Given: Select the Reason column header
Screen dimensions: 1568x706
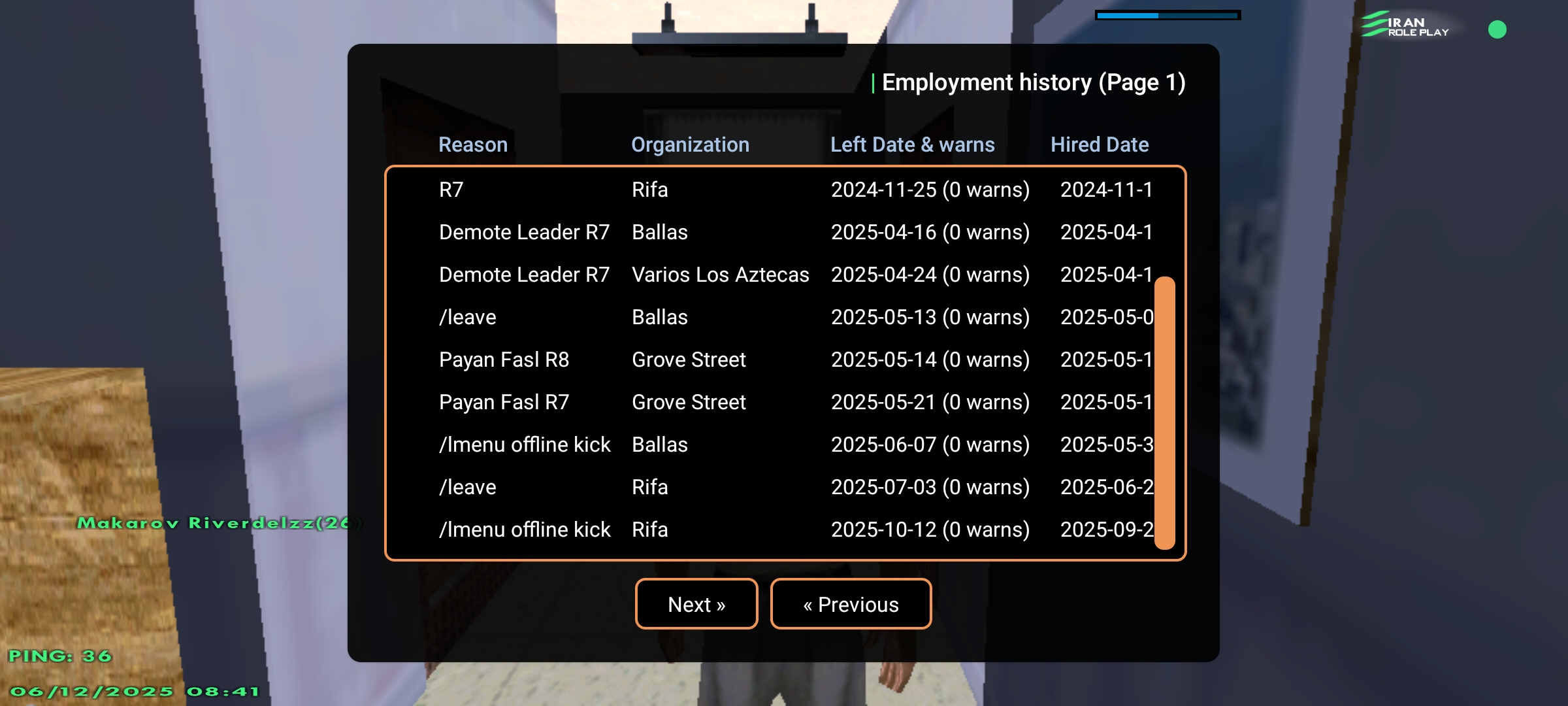Looking at the screenshot, I should pos(472,144).
